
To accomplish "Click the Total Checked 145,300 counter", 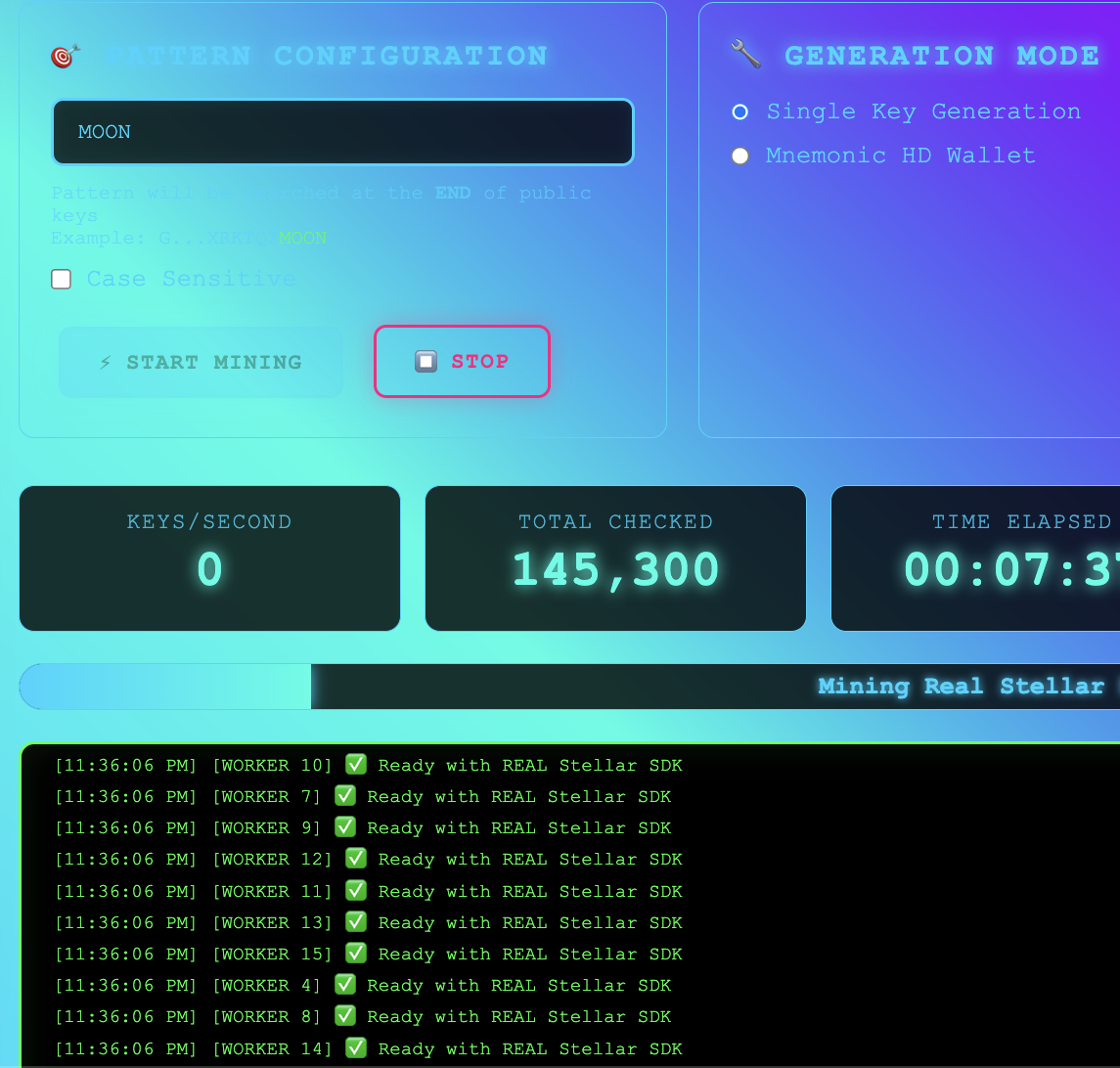I will click(615, 568).
